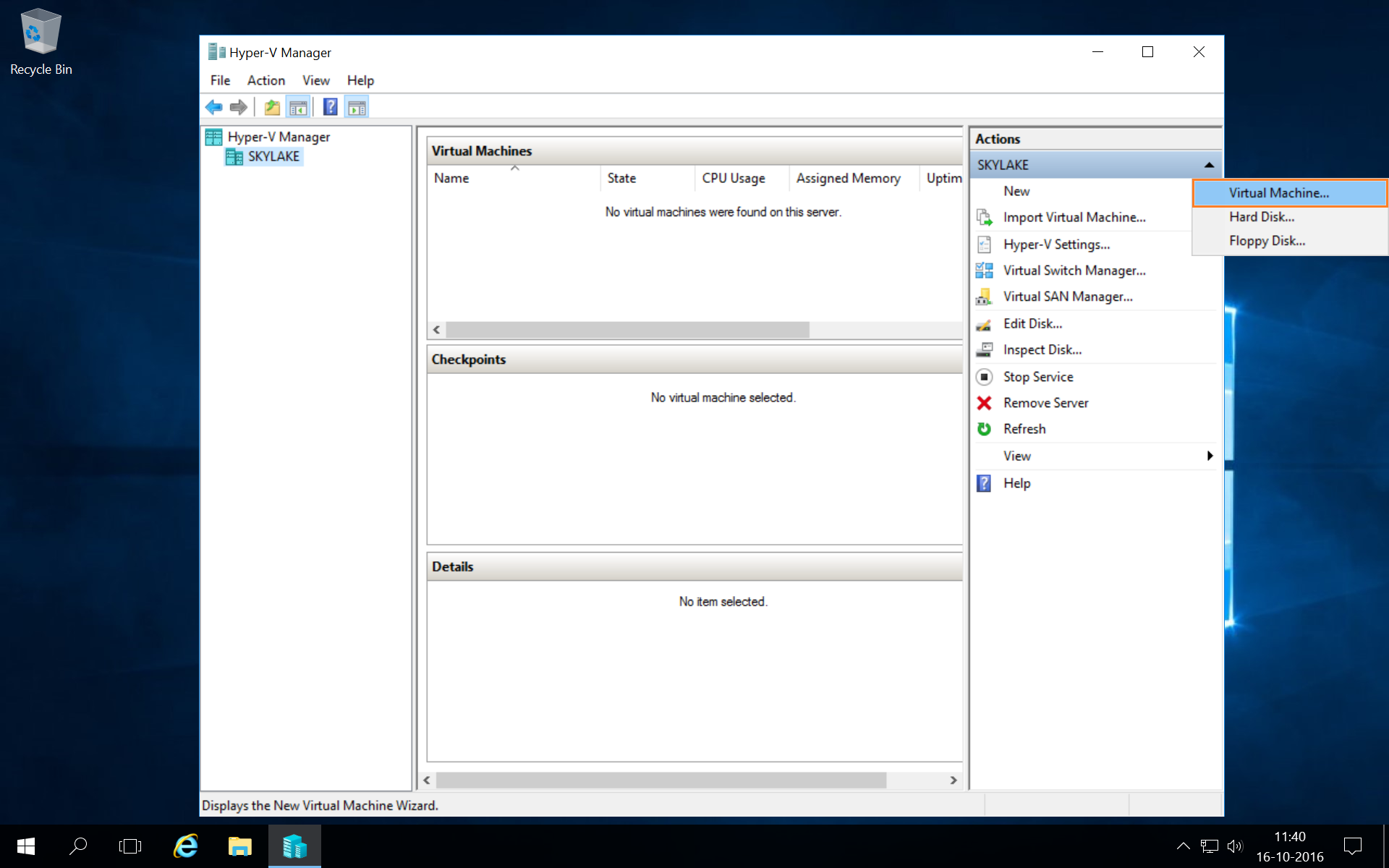Open the Windows Start menu

tap(26, 846)
